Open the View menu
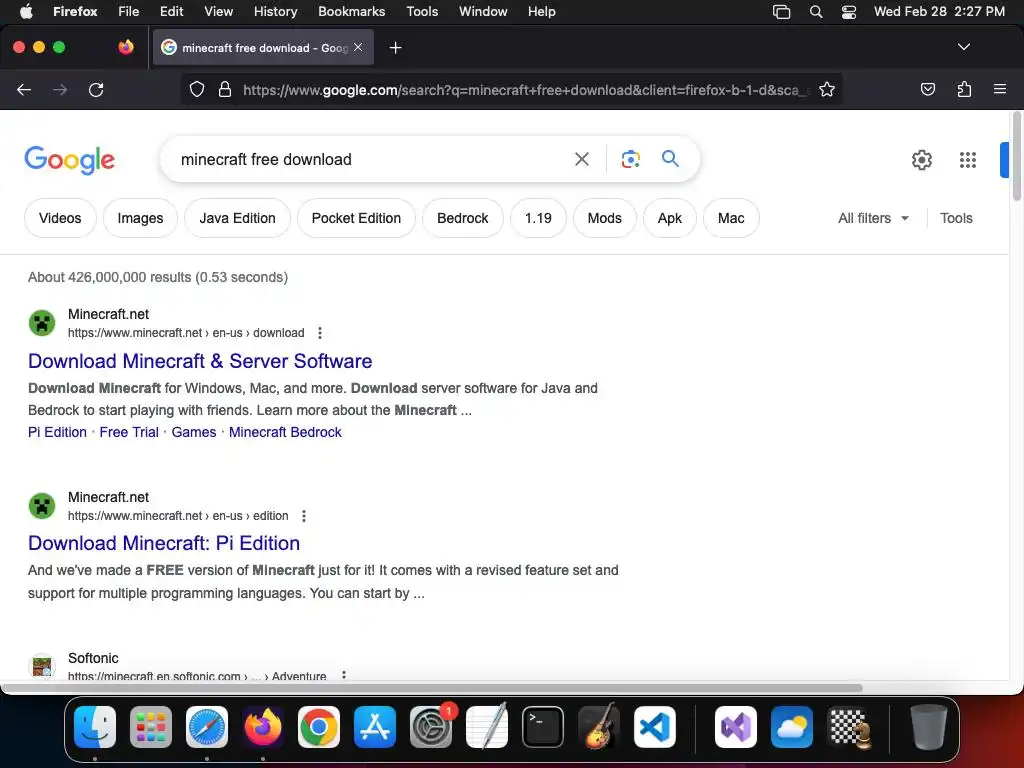 pyautogui.click(x=218, y=11)
